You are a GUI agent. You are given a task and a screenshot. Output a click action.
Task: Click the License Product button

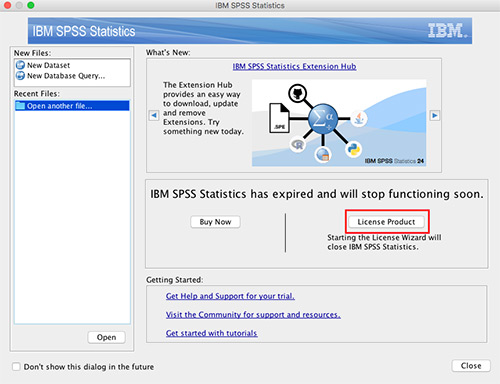coord(386,222)
